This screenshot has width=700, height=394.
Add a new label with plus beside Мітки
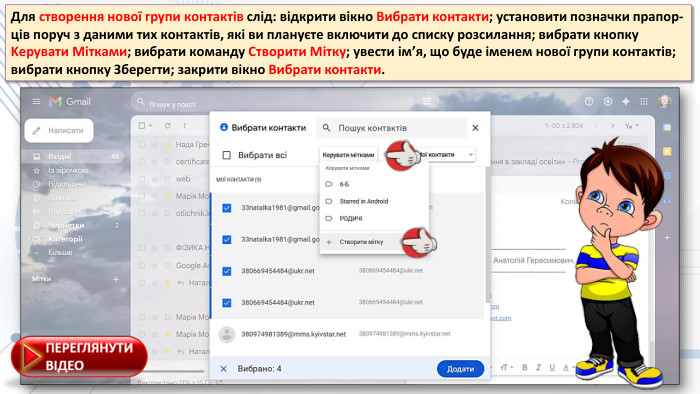tap(116, 279)
